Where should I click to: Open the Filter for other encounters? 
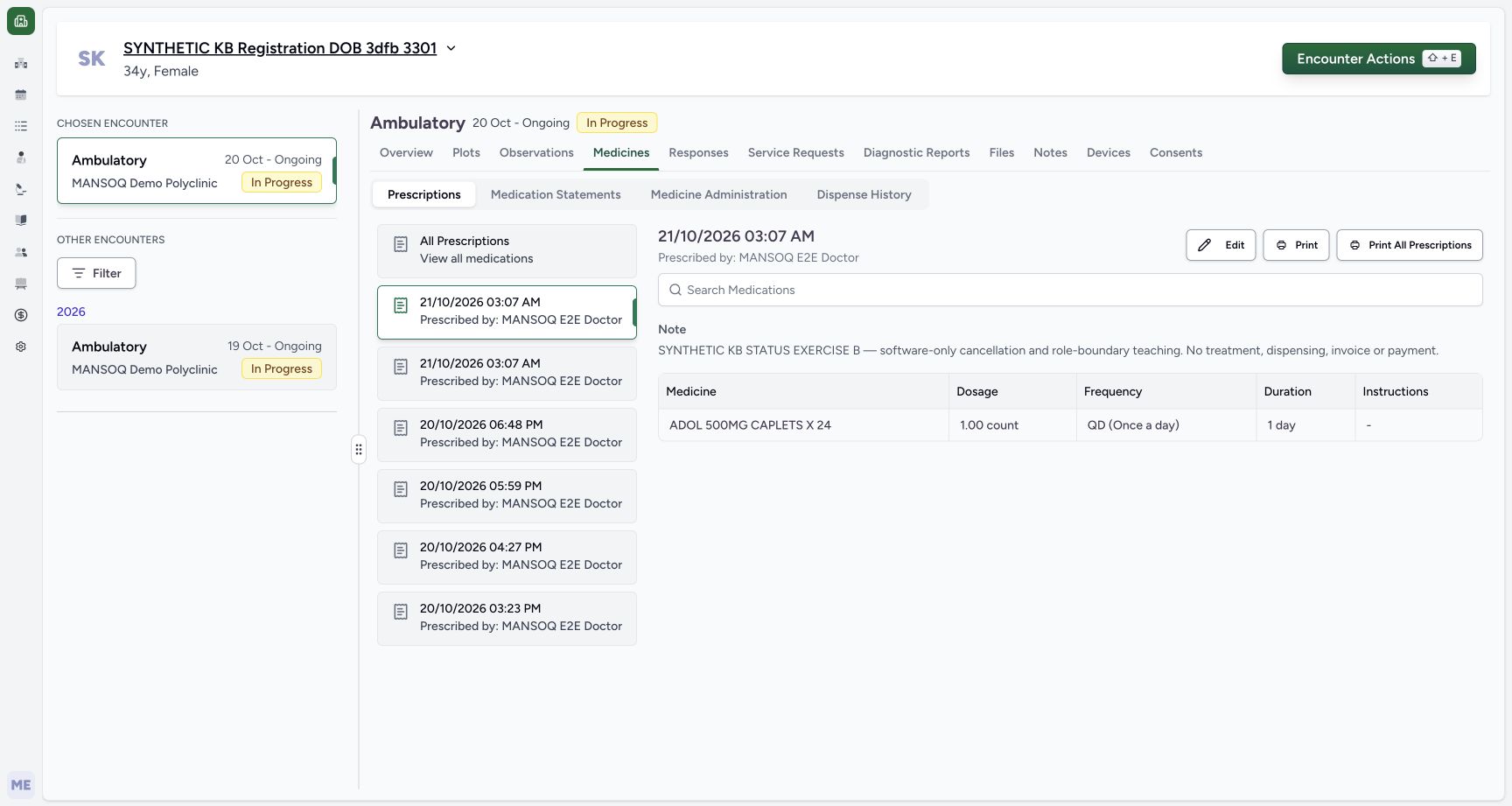click(96, 273)
